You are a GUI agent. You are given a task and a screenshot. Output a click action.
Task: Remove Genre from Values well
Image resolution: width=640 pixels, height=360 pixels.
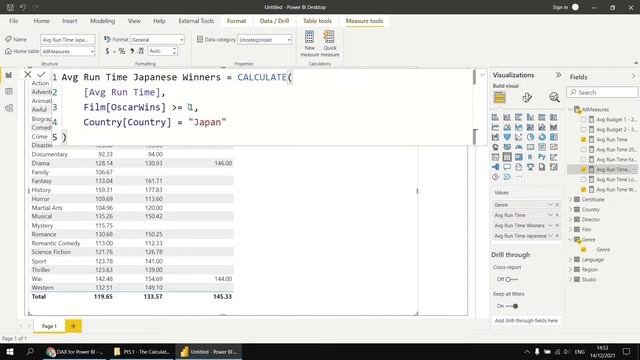pos(557,204)
